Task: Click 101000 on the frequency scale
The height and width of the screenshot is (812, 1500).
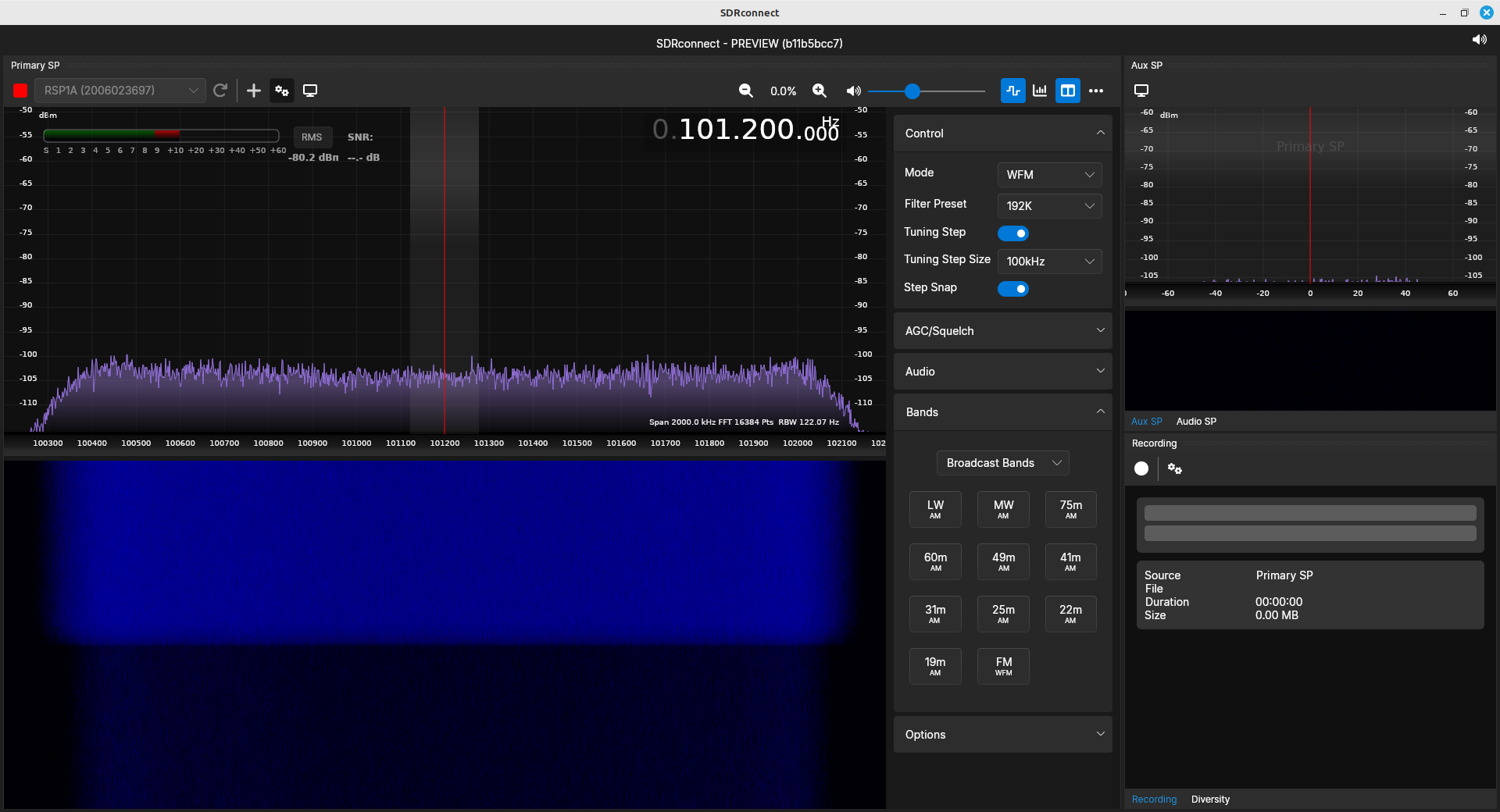Action: pyautogui.click(x=357, y=443)
